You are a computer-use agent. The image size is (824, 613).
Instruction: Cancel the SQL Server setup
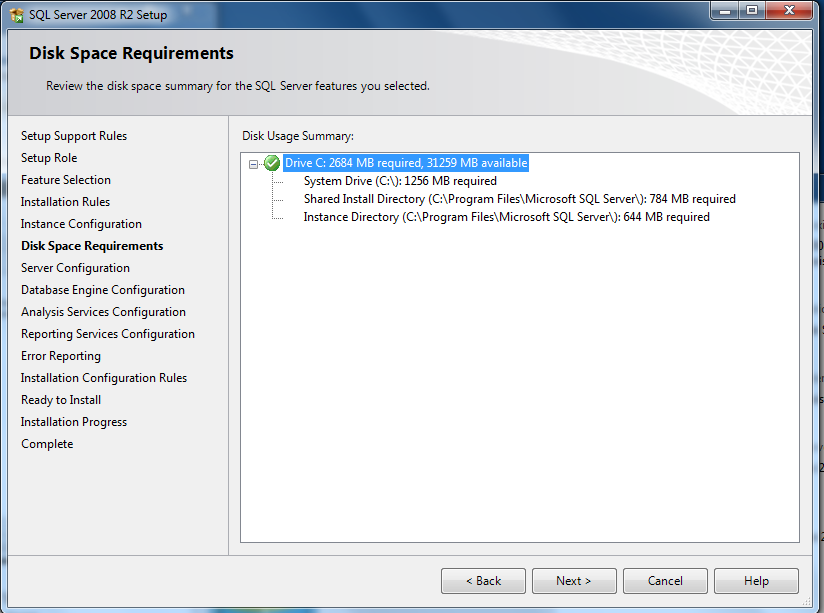[x=665, y=581]
